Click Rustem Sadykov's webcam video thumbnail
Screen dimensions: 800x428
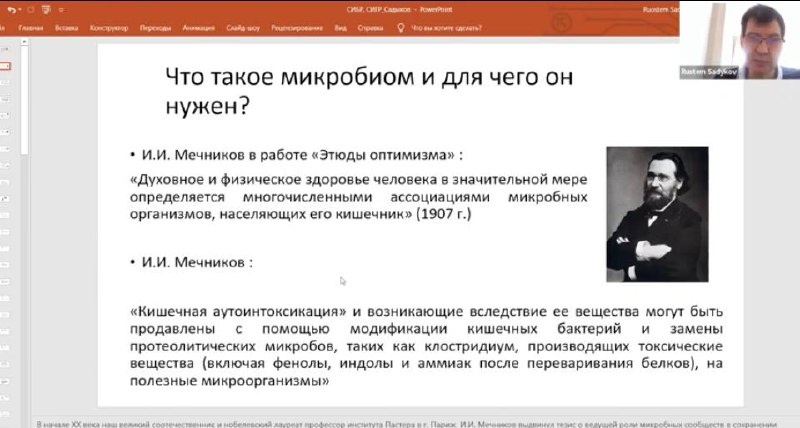point(739,40)
